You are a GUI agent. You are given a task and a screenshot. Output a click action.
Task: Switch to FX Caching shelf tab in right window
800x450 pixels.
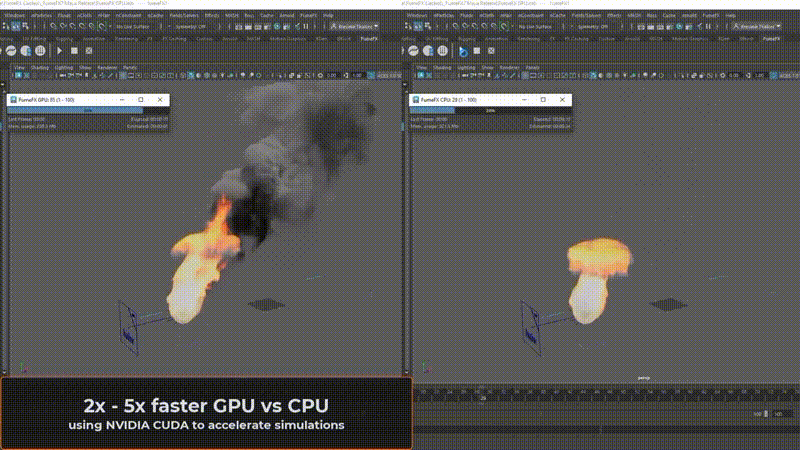[x=577, y=39]
